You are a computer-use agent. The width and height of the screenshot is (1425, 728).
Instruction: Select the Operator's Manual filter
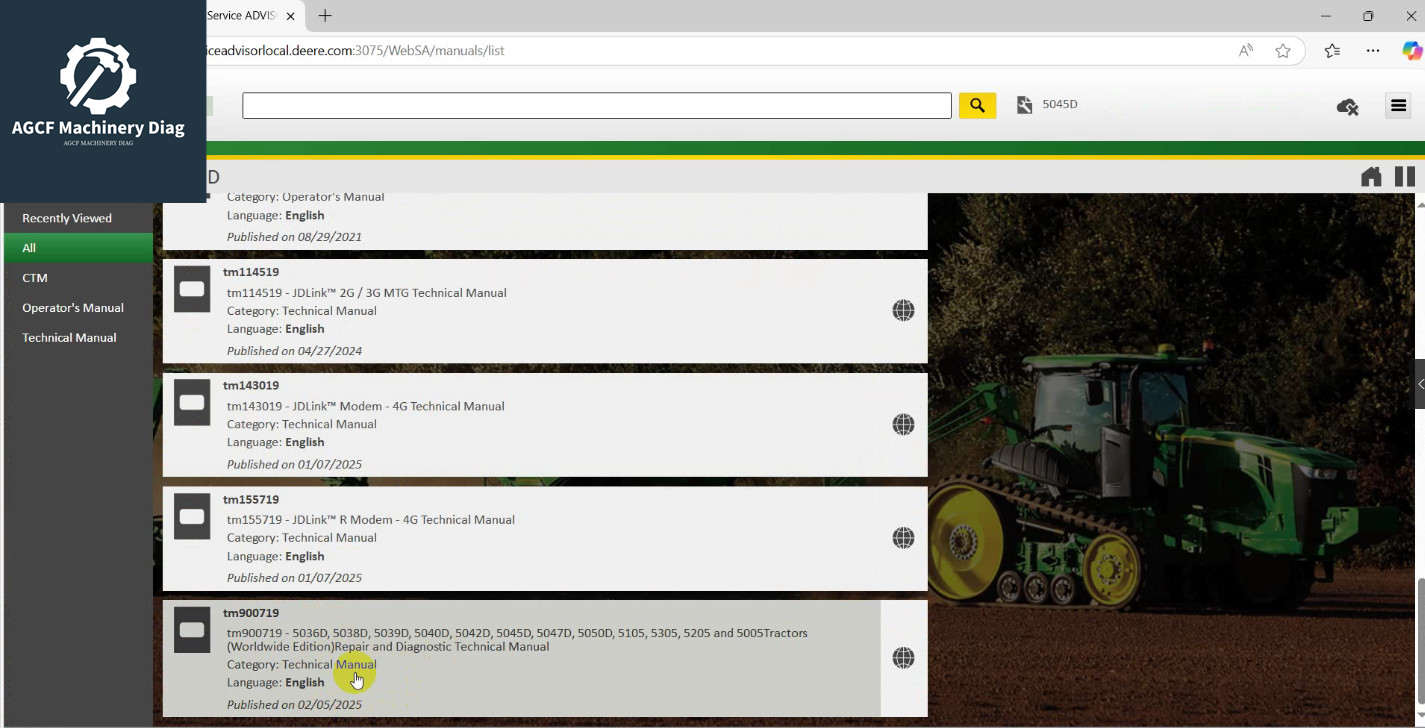tap(78, 308)
